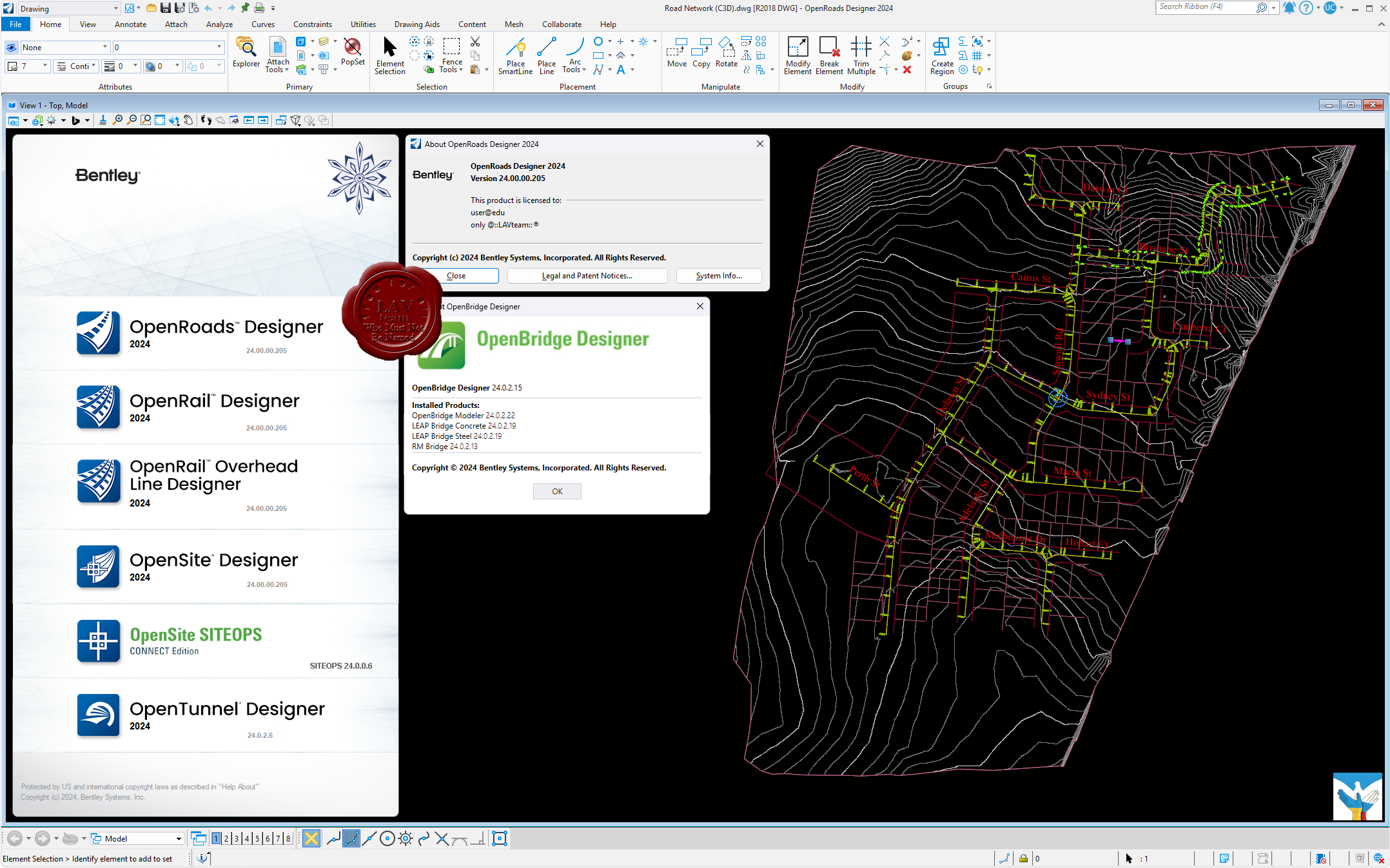Toggle view number 3 button
1390x868 pixels.
pos(237,838)
